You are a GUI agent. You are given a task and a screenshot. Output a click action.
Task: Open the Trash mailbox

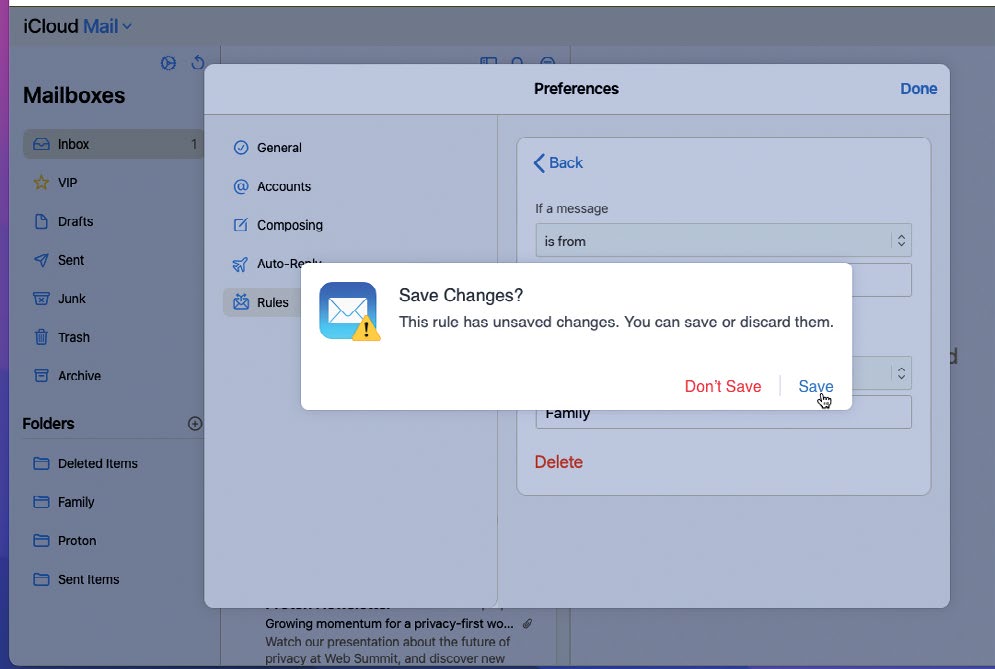tap(73, 338)
